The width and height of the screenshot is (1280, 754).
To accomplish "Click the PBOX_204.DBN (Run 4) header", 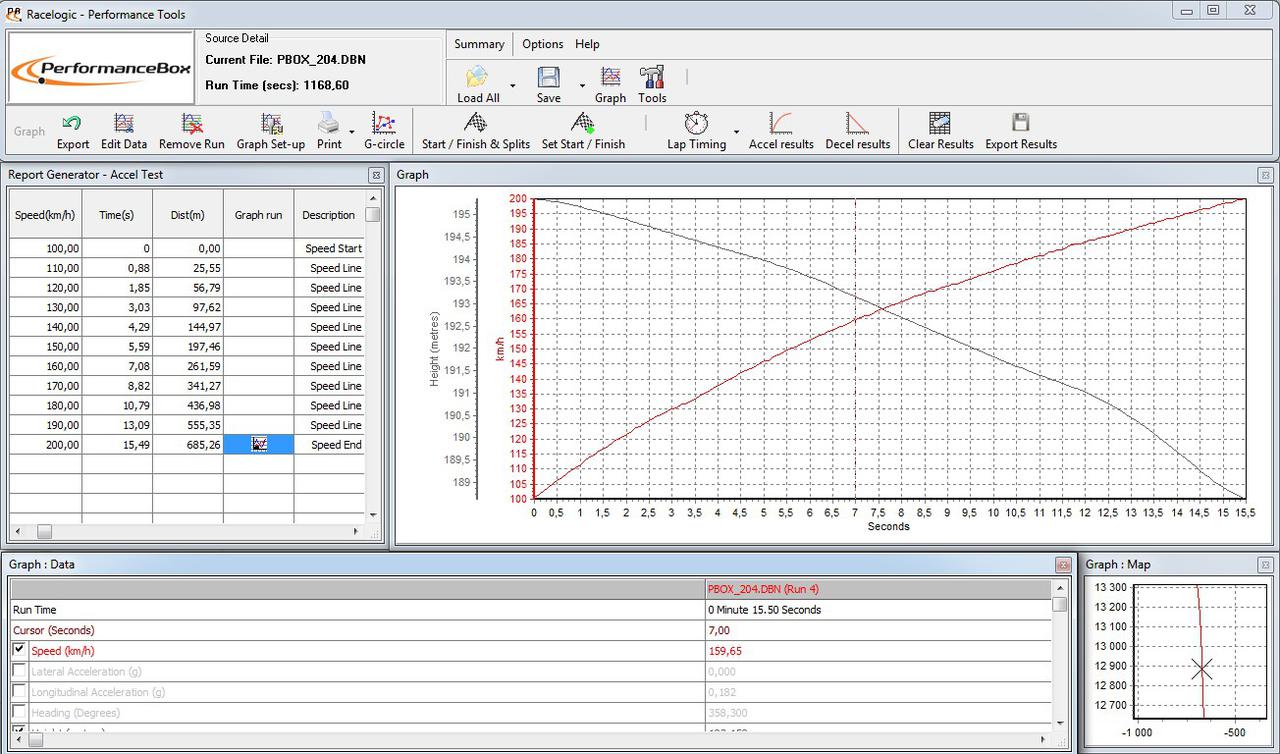I will (x=763, y=589).
